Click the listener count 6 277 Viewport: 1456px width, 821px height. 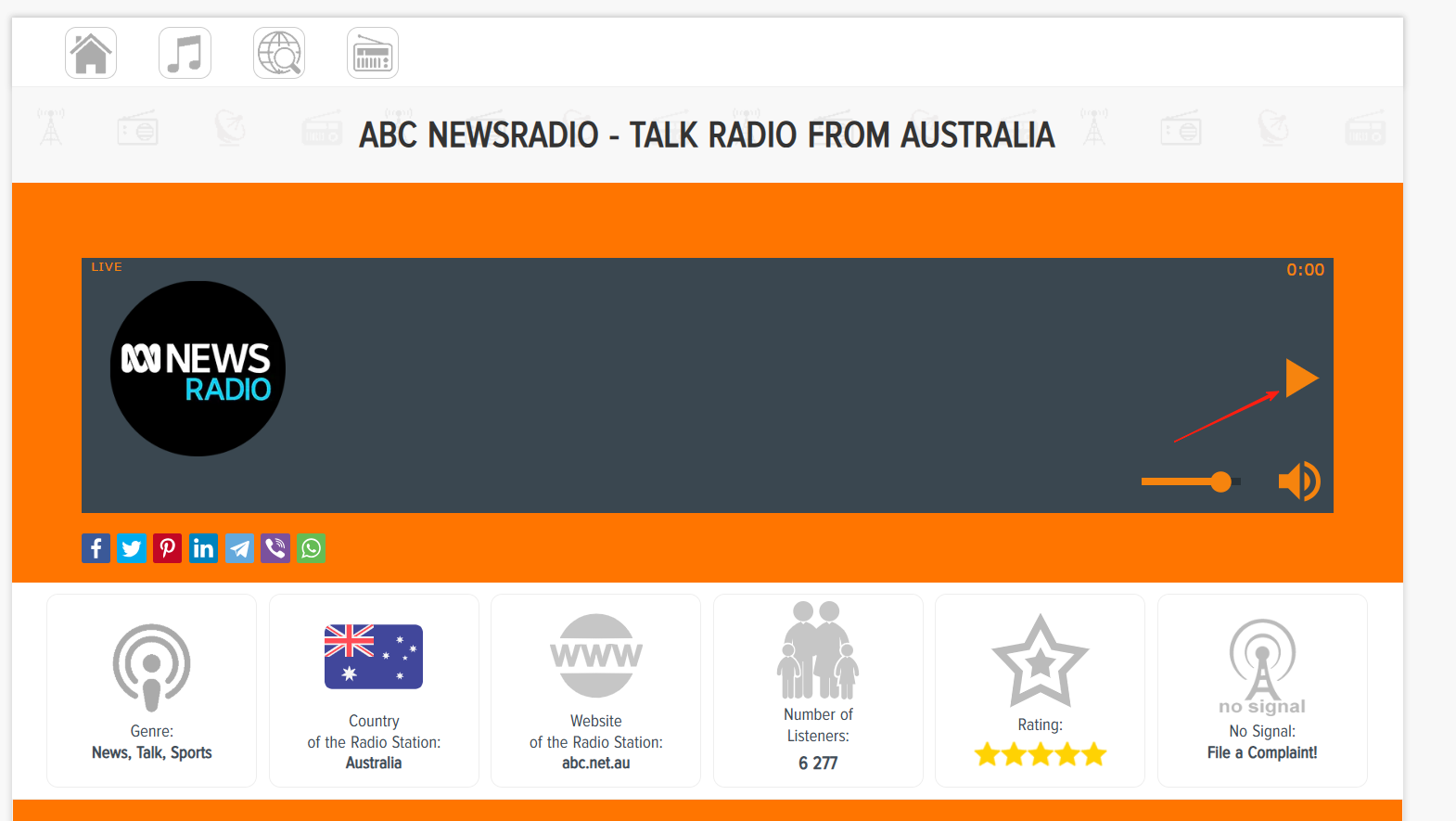818,763
